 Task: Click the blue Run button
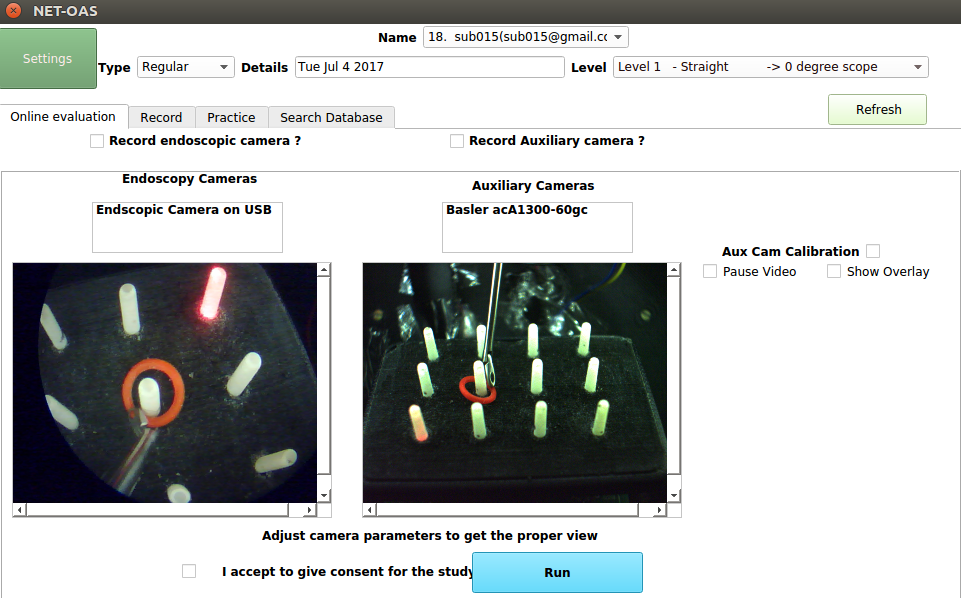557,572
